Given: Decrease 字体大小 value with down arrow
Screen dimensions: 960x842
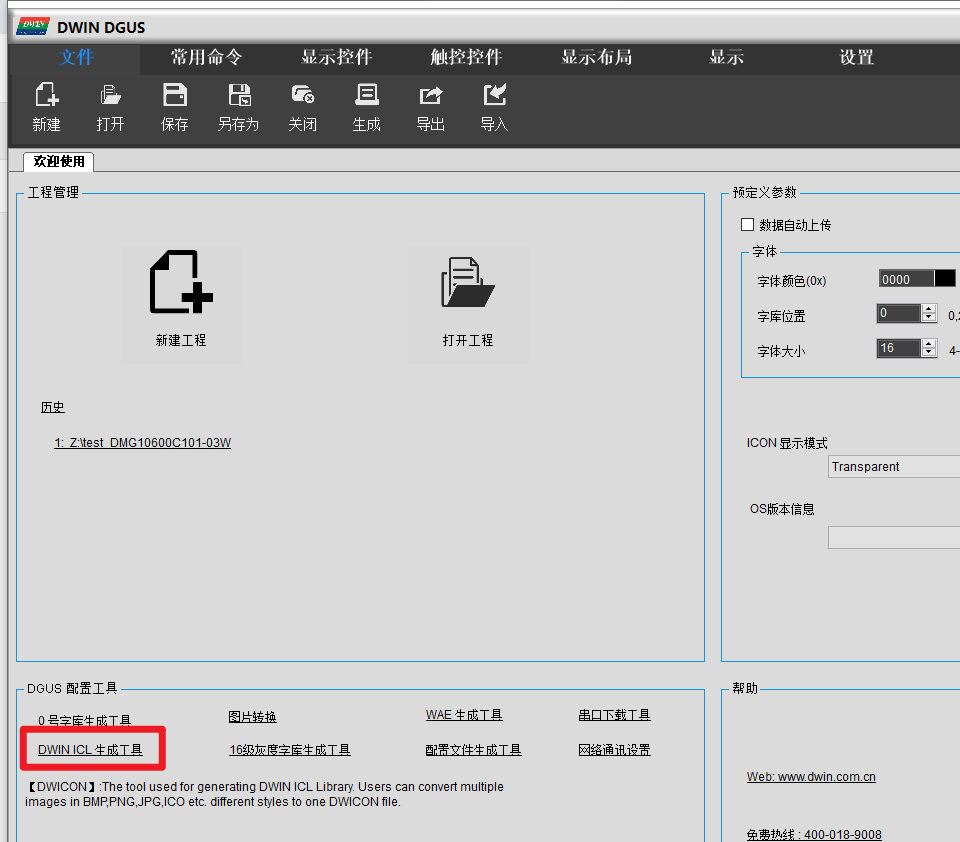Looking at the screenshot, I should click(x=929, y=352).
